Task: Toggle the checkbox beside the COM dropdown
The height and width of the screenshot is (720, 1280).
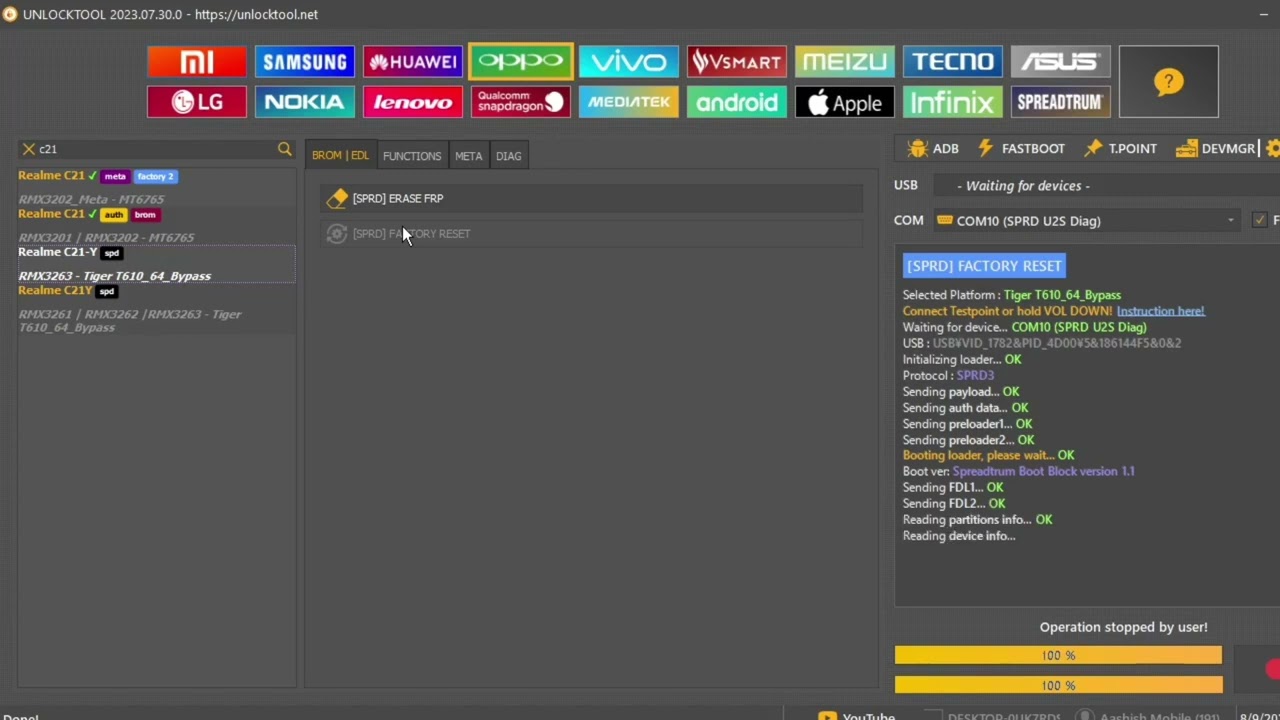Action: coord(1259,220)
